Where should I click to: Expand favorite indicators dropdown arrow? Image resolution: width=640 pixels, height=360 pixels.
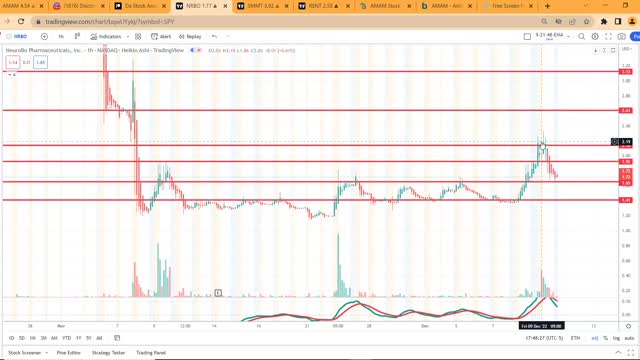(128, 36)
